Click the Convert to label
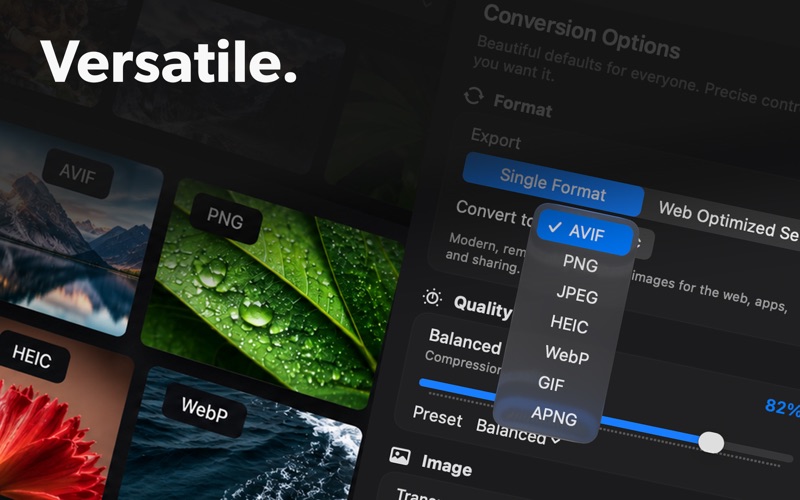 click(x=494, y=212)
